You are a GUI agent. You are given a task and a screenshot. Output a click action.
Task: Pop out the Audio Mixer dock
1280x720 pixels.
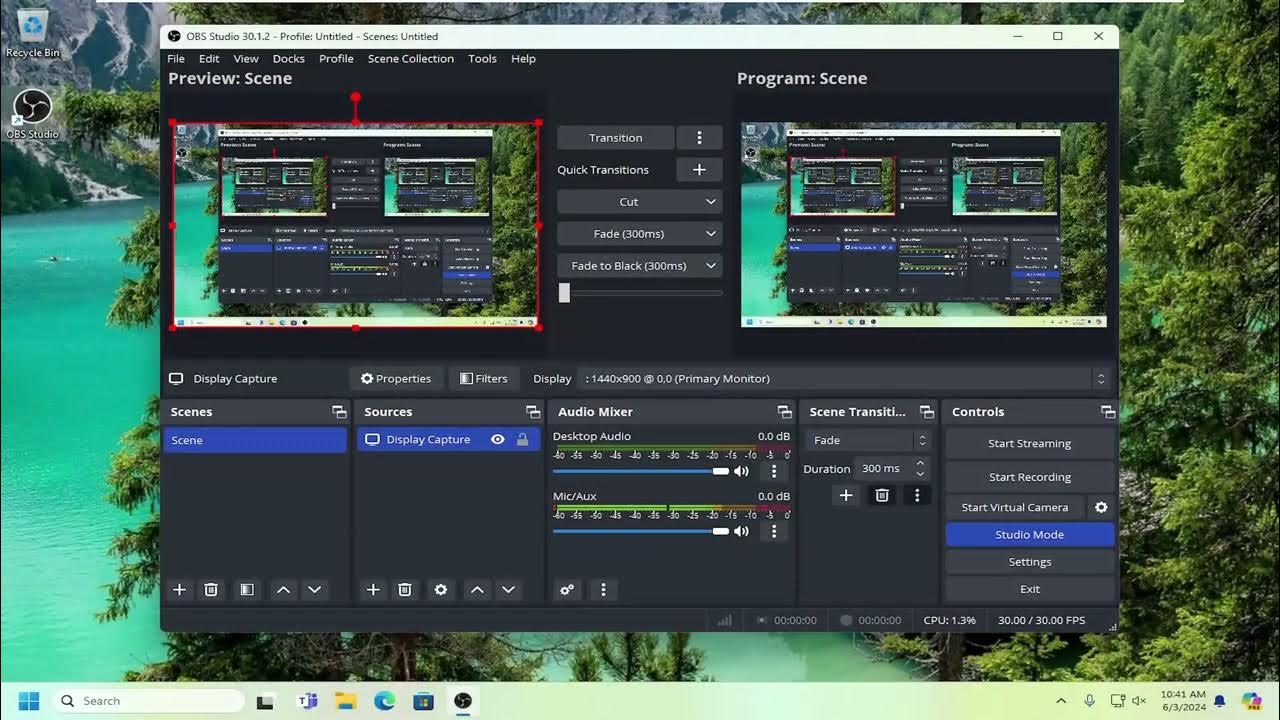[x=784, y=412]
